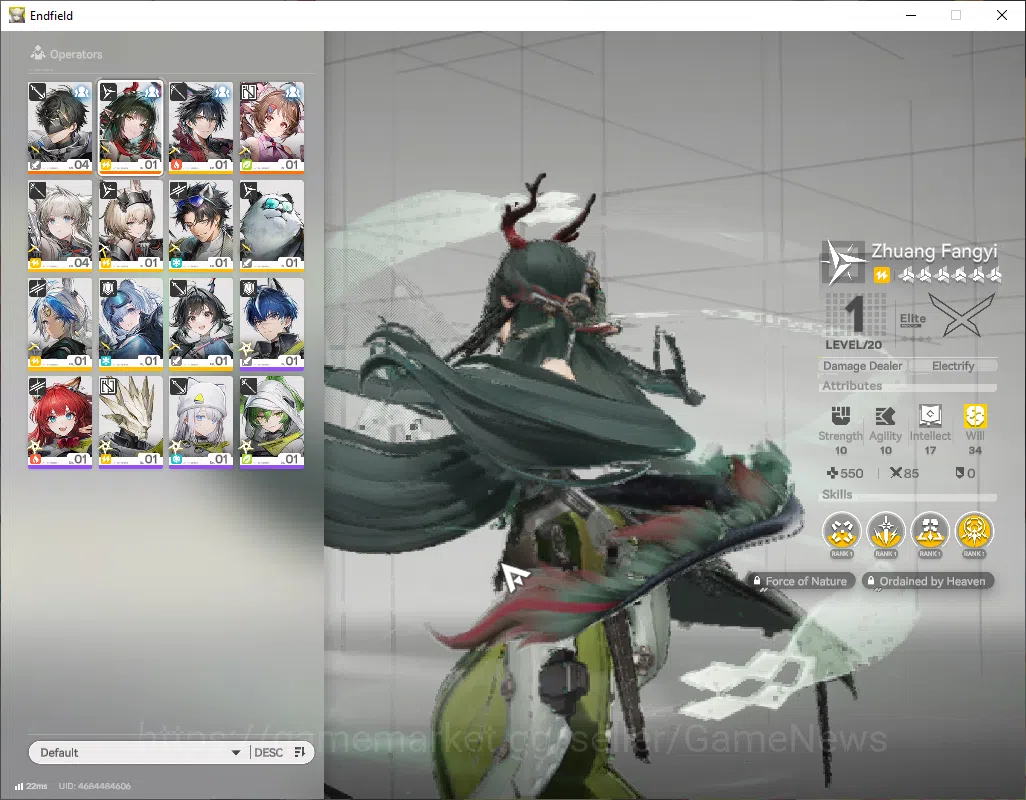Select the green-haired white-hooded operator card
The width and height of the screenshot is (1026, 800).
272,421
